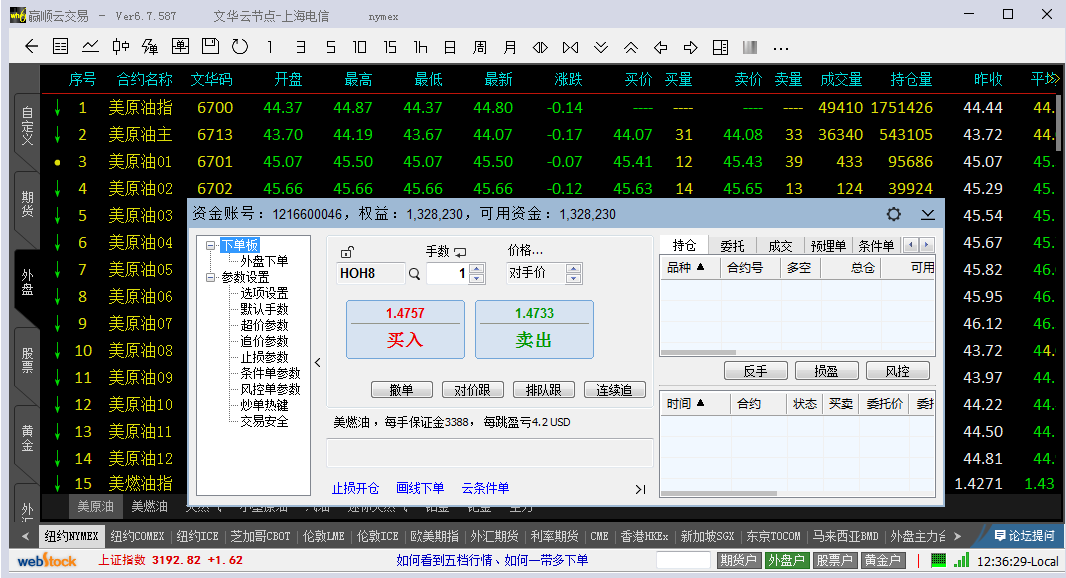Toggle the 期货户 account button

(x=739, y=561)
